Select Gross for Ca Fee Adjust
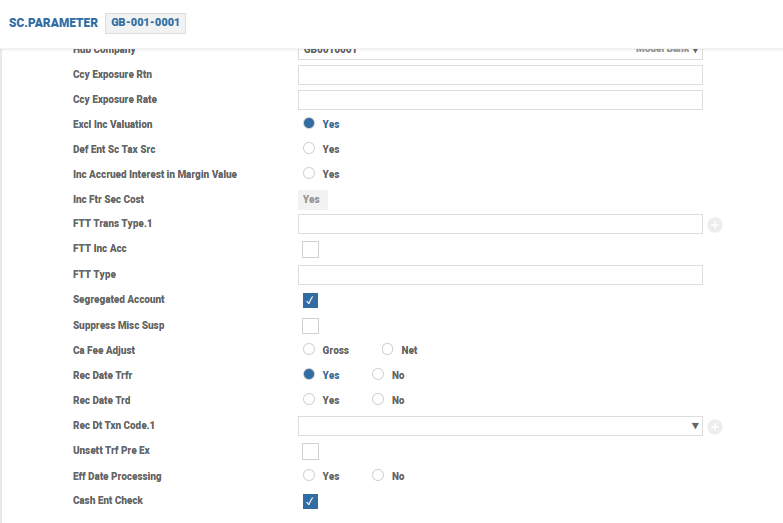 309,350
